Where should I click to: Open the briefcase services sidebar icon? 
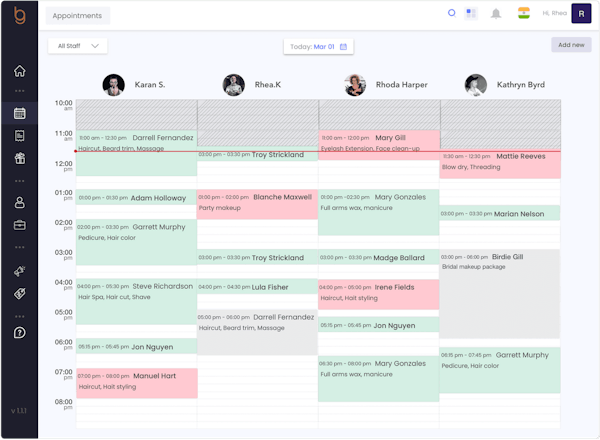point(20,225)
